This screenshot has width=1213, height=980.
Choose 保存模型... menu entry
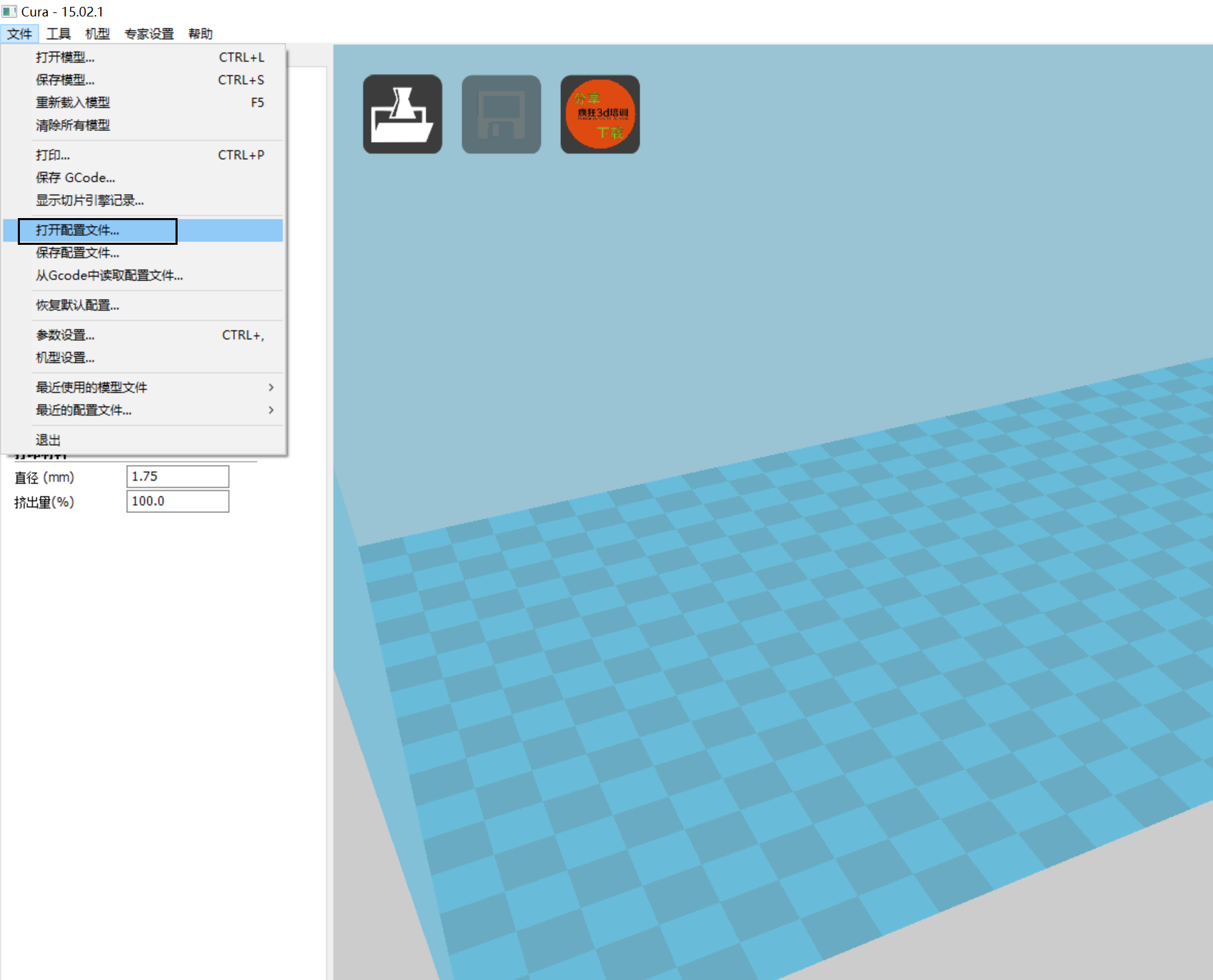143,80
